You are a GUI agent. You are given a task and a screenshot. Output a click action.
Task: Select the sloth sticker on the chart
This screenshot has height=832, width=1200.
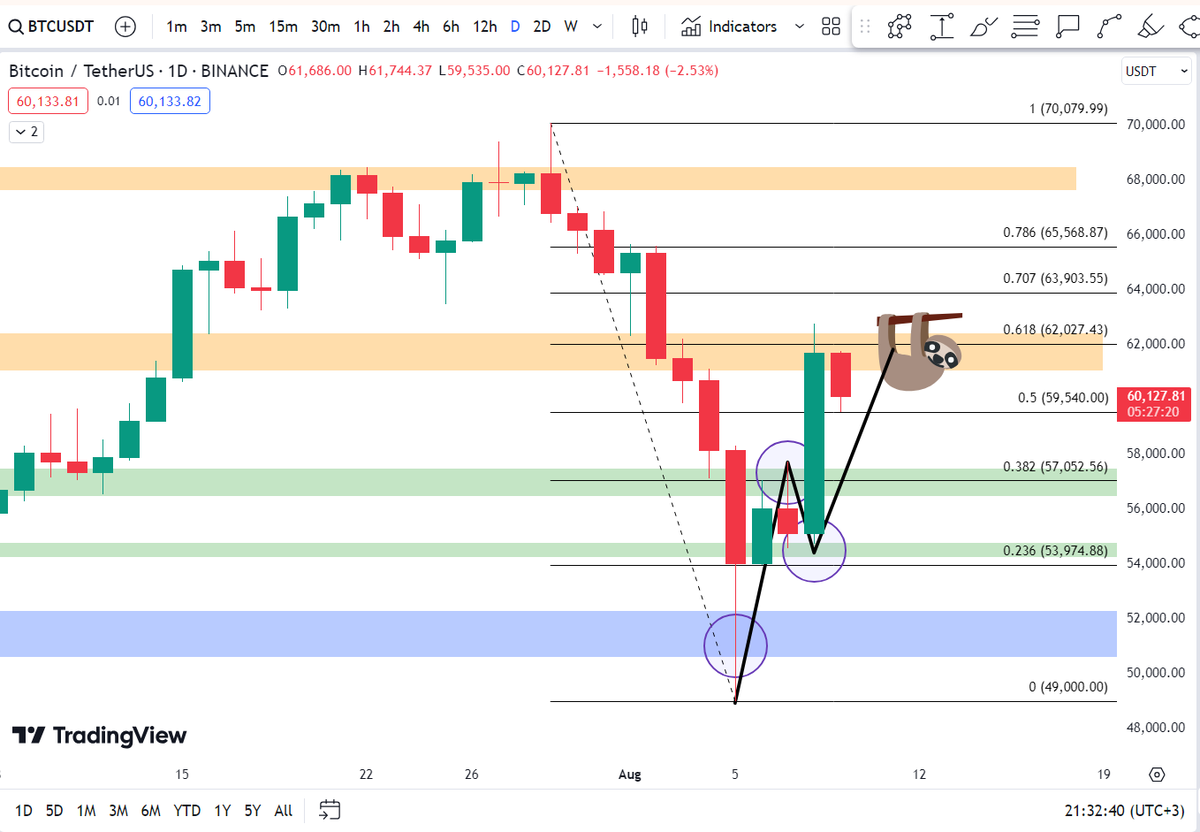[x=920, y=350]
